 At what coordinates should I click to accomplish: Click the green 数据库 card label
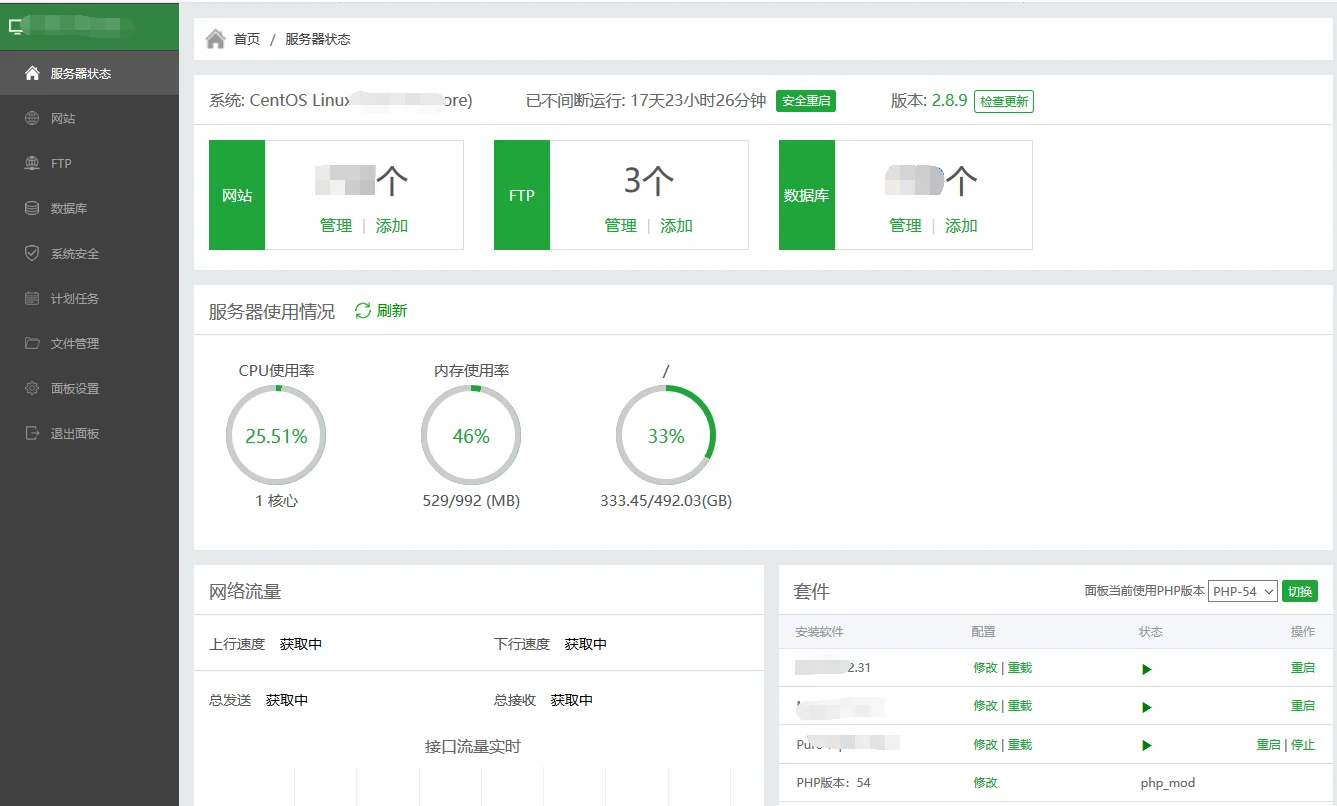807,195
